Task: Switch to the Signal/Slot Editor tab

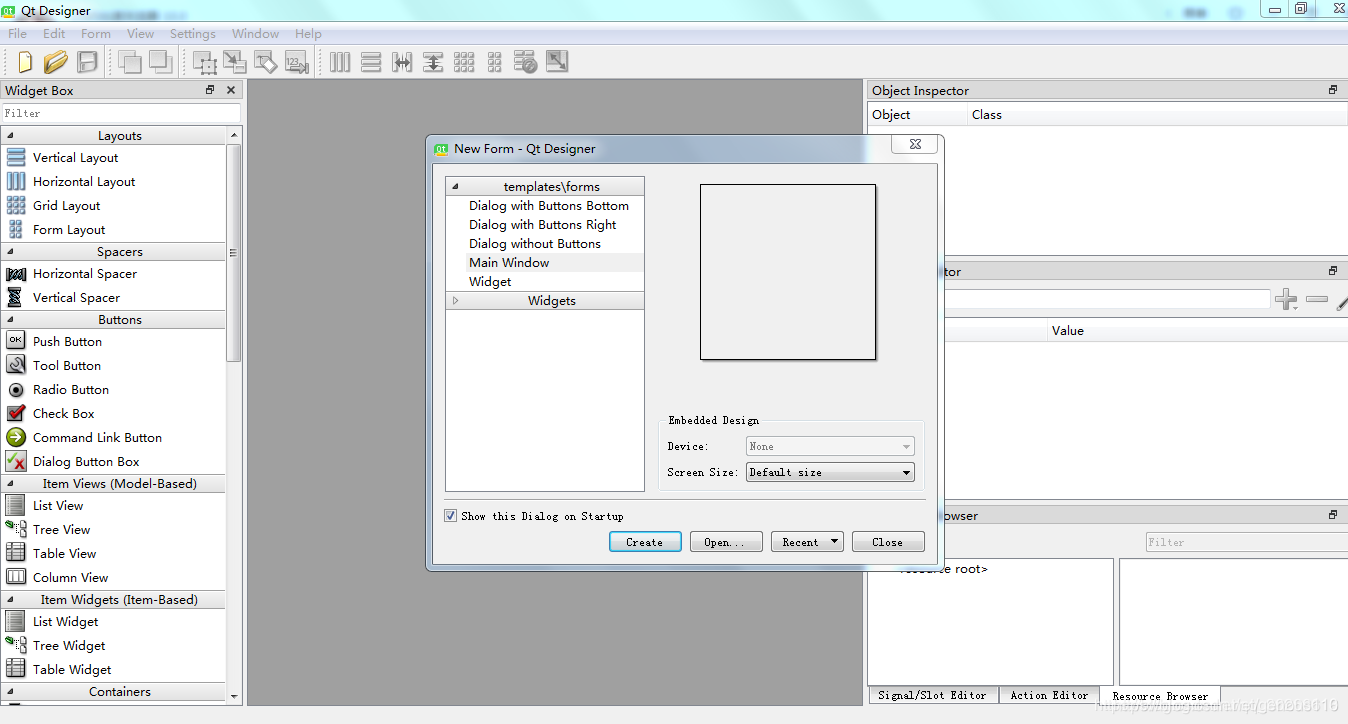Action: click(932, 695)
